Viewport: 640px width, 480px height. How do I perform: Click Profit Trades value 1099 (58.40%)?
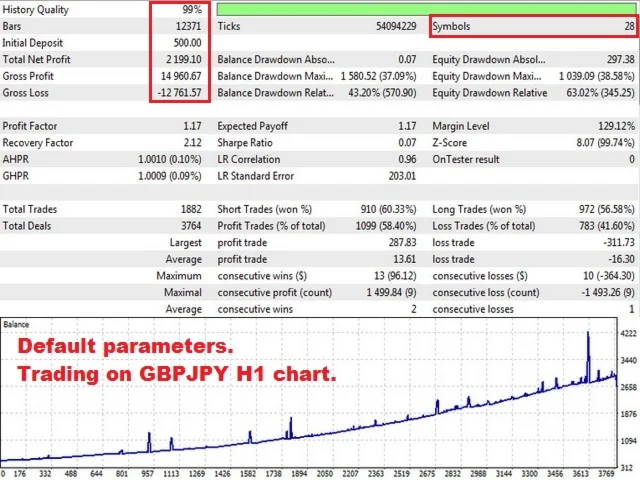click(386, 226)
